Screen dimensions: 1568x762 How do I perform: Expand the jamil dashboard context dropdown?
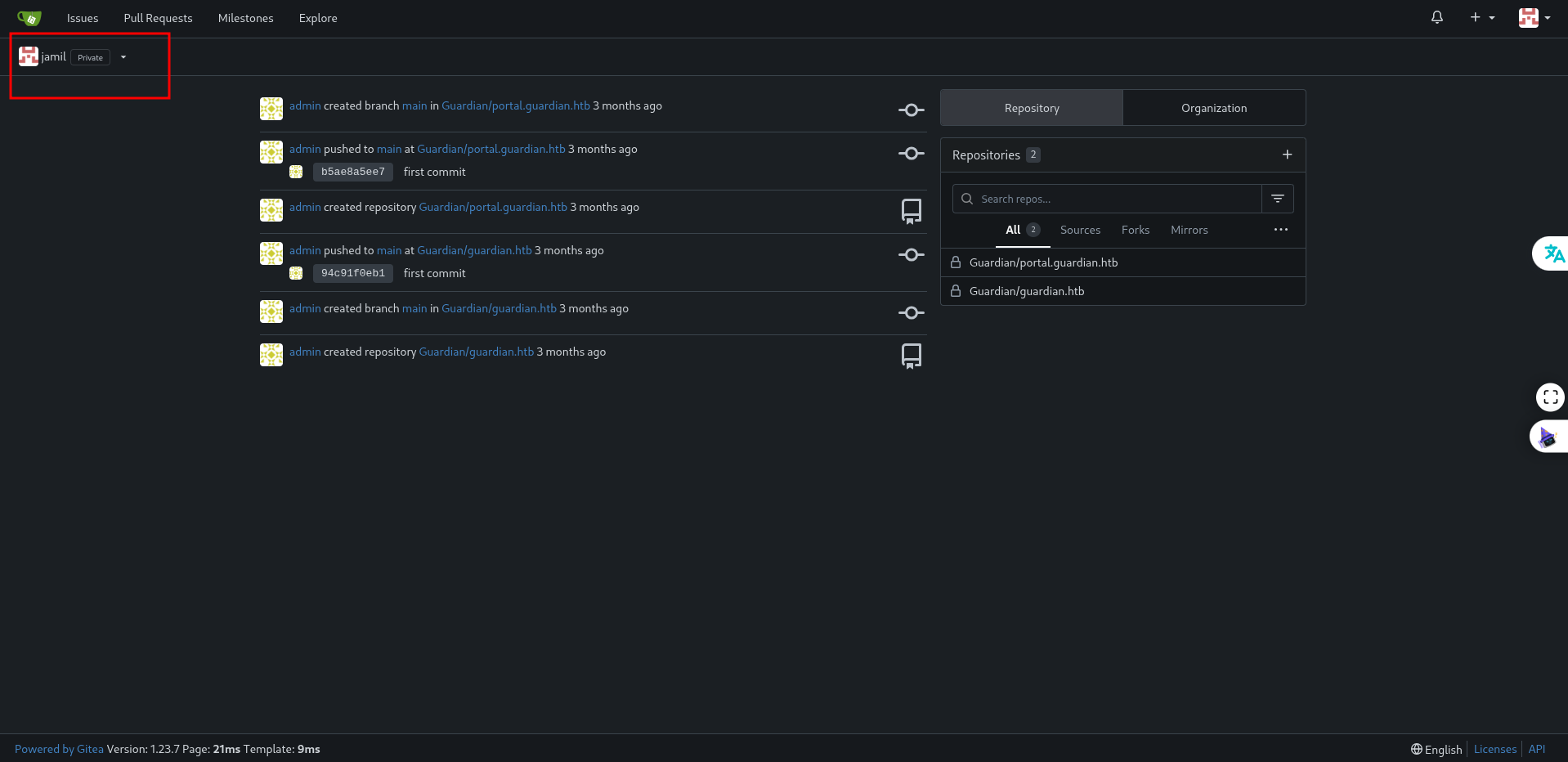point(123,57)
